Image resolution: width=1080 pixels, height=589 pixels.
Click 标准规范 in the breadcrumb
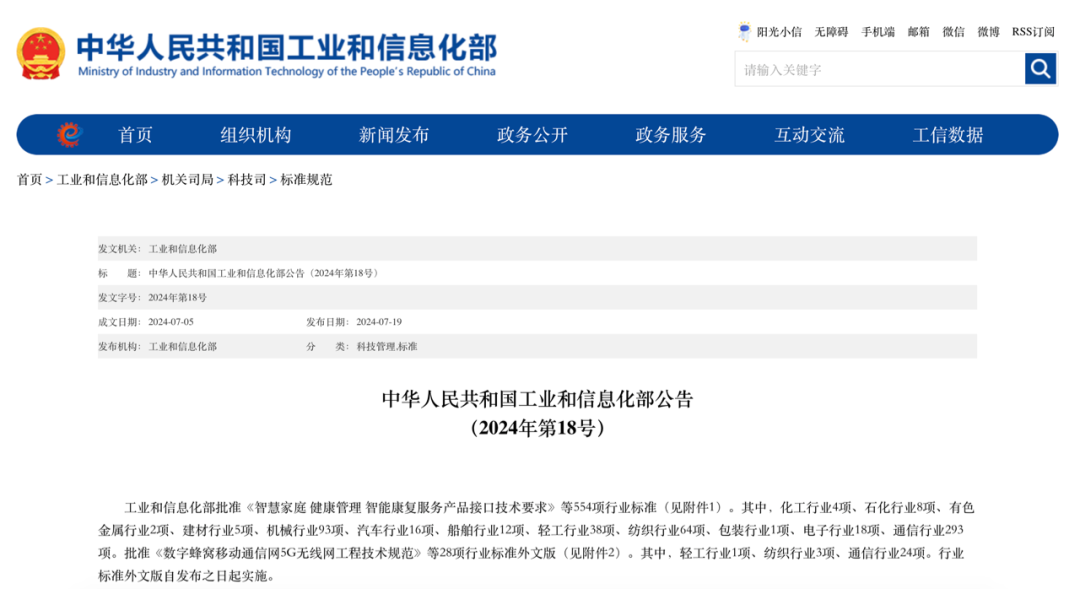tap(307, 180)
